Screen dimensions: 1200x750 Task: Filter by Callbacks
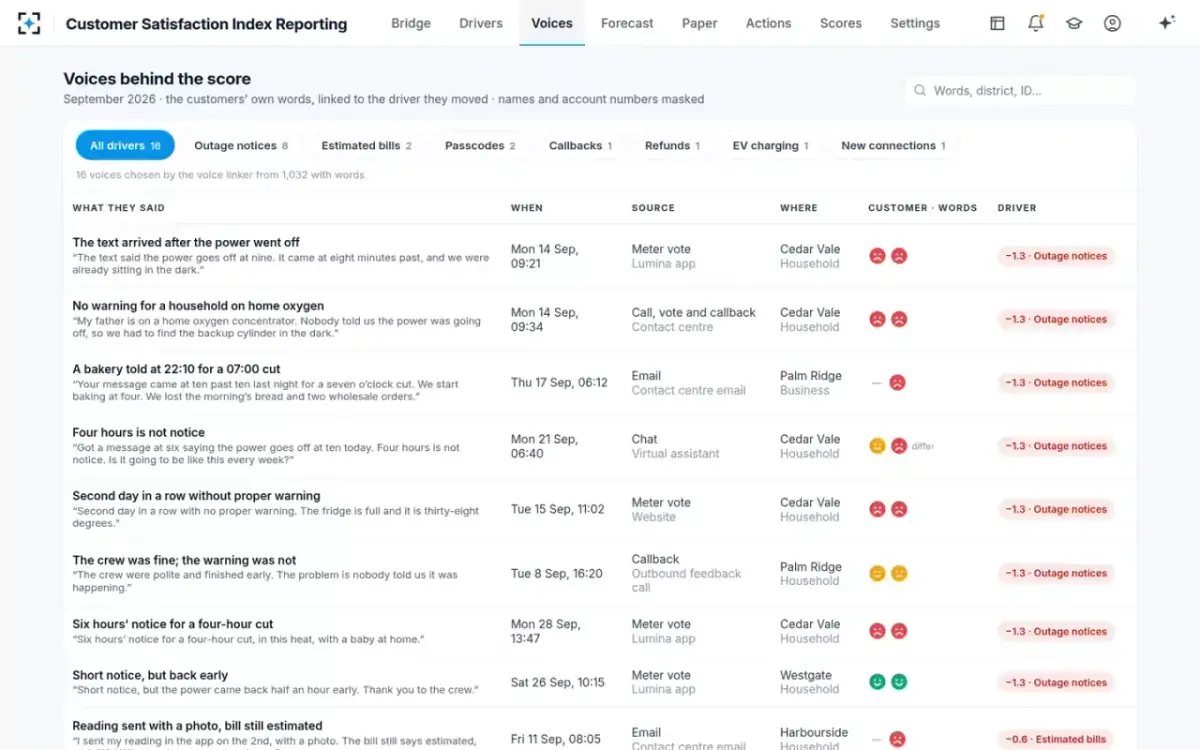[x=580, y=145]
